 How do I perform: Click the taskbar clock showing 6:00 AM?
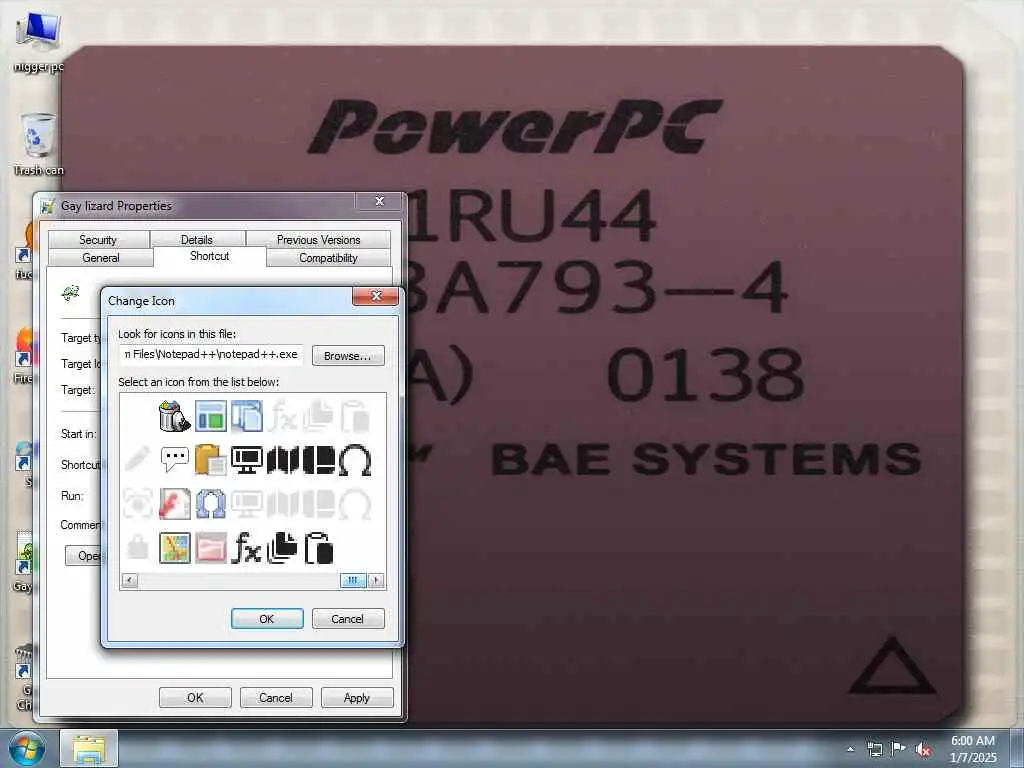(972, 749)
